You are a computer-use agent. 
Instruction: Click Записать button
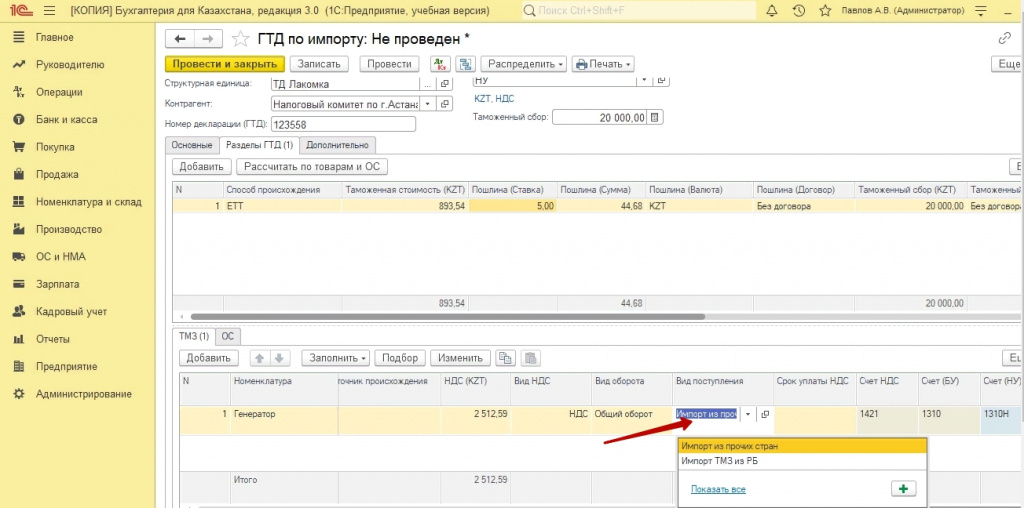coord(319,64)
